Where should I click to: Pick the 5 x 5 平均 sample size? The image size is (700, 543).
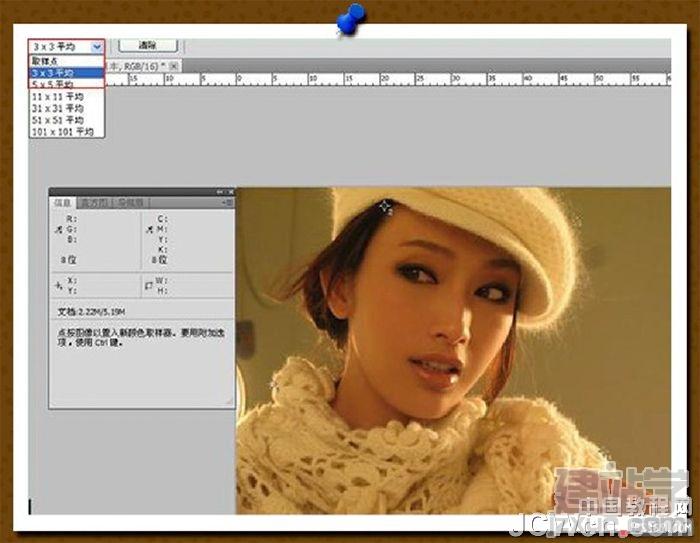(67, 84)
